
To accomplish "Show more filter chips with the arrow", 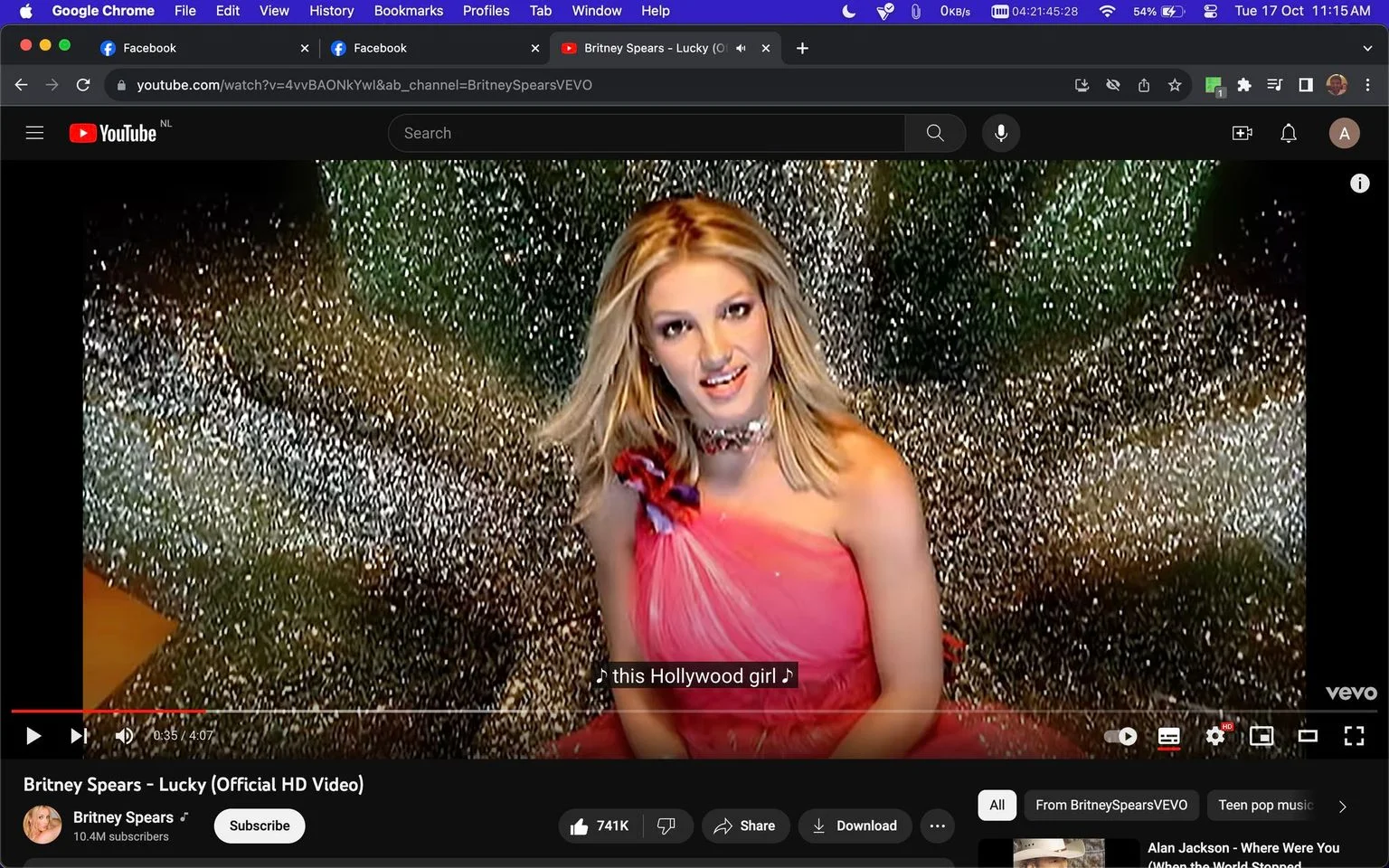I will click(1343, 806).
